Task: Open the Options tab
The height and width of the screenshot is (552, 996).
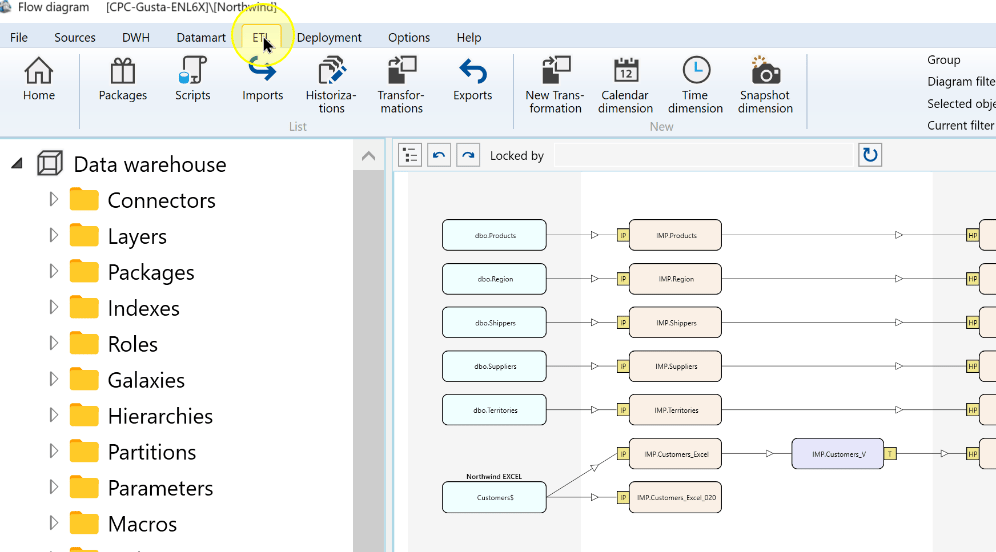Action: tap(409, 37)
